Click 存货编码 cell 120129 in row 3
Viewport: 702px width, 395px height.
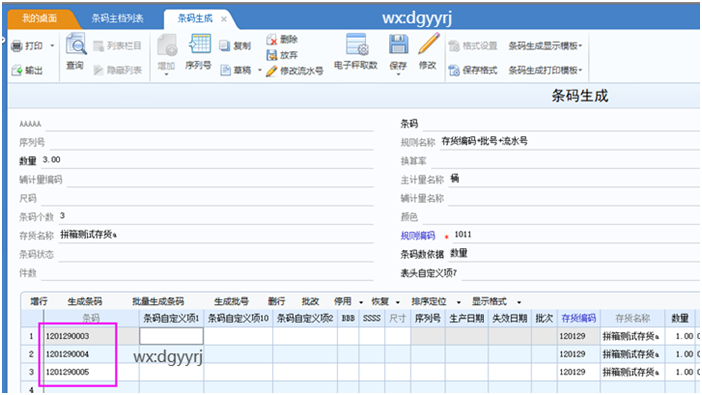[x=579, y=372]
